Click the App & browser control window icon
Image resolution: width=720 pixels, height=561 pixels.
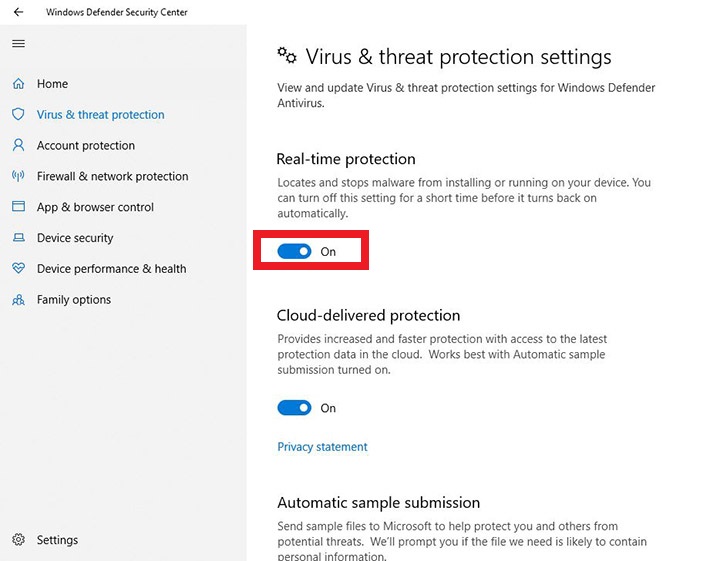click(18, 207)
